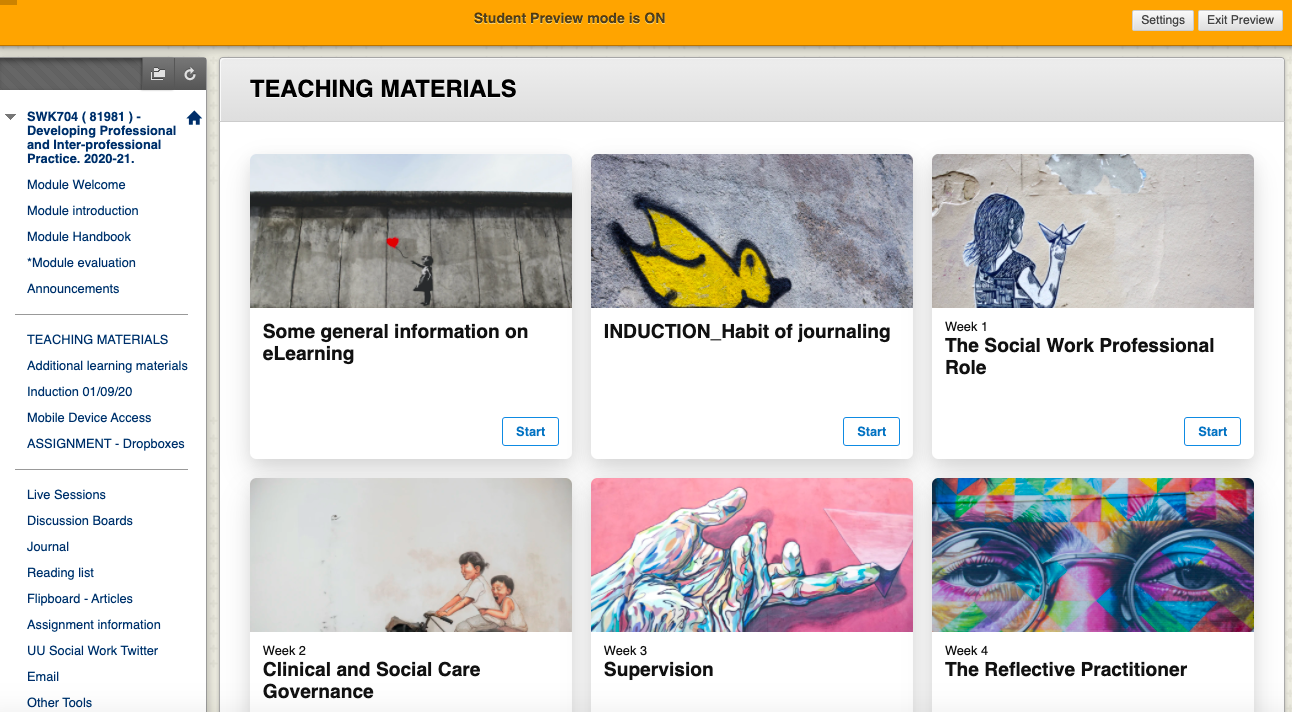The image size is (1292, 712).
Task: Click the INDUCTION_Habit of journaling title
Action: [x=747, y=332]
